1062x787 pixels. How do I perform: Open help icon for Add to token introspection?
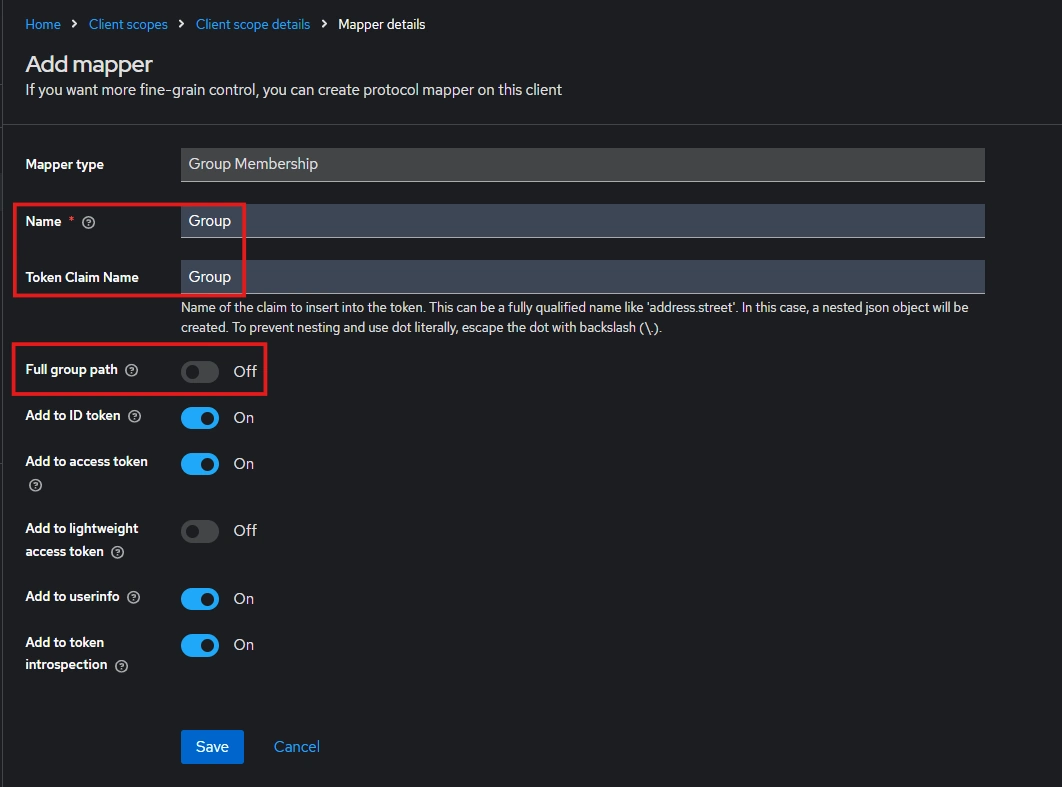pyautogui.click(x=122, y=666)
